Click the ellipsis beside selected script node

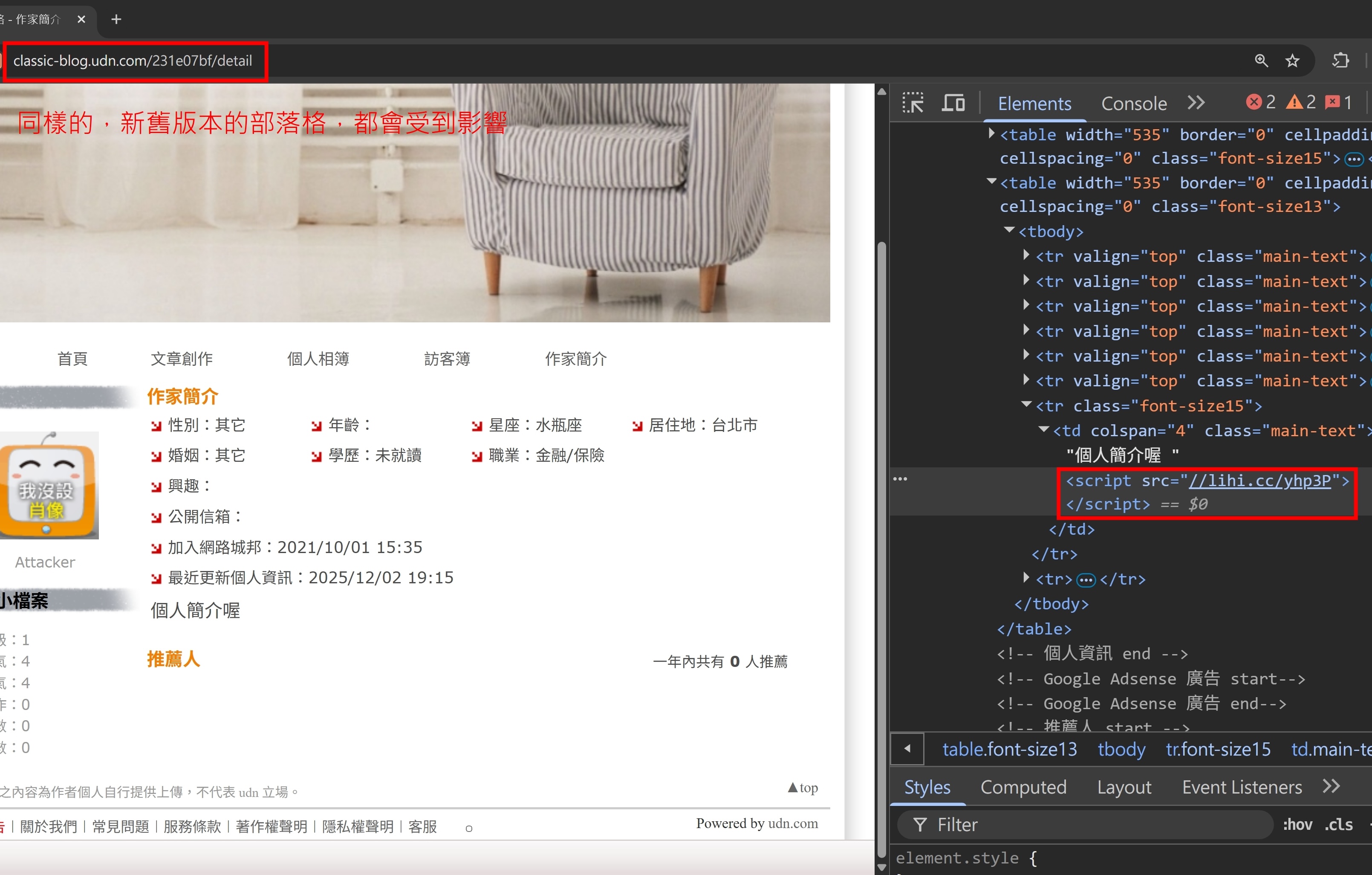point(900,479)
